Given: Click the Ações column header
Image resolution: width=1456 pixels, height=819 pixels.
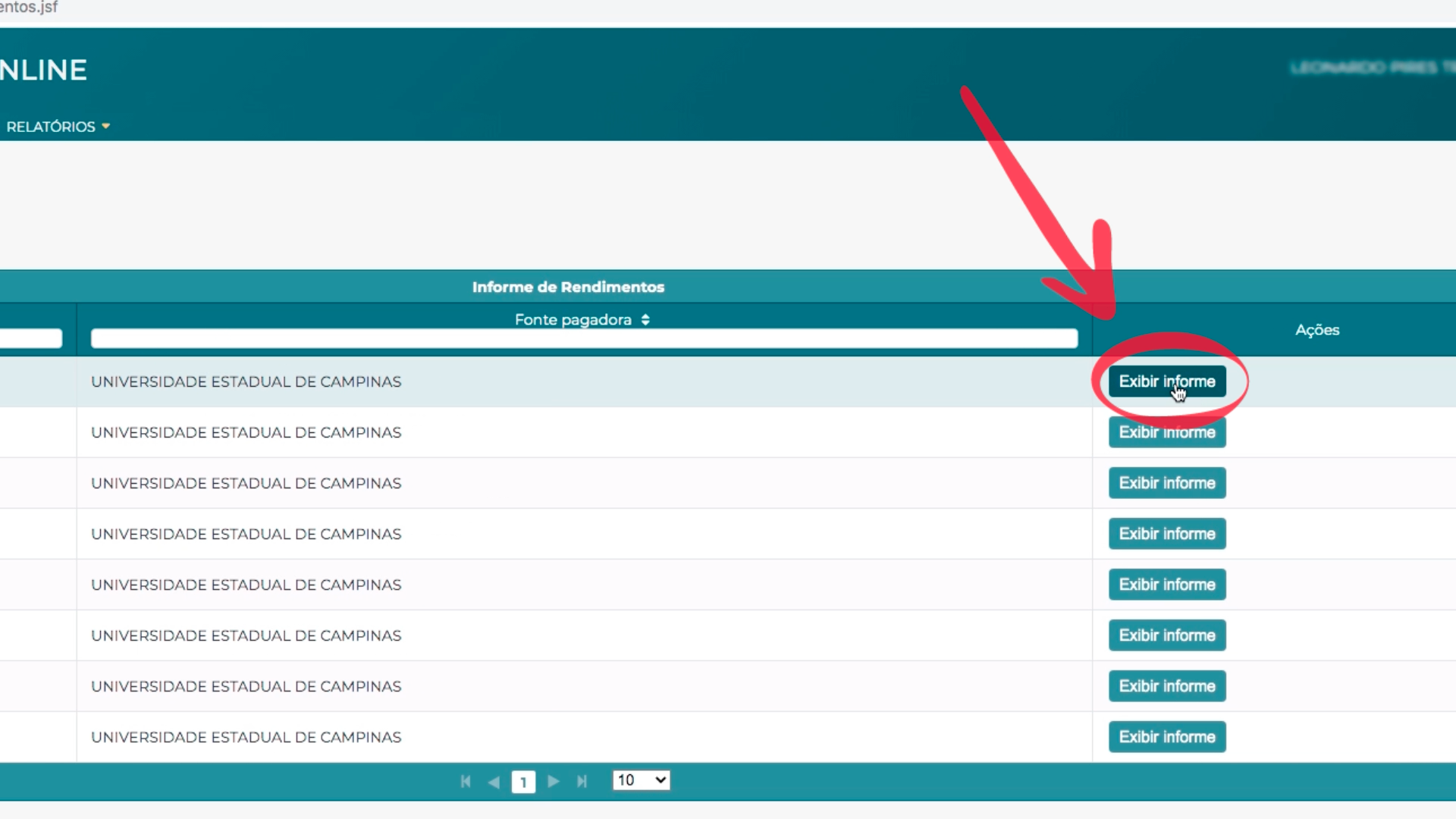Looking at the screenshot, I should (1317, 330).
